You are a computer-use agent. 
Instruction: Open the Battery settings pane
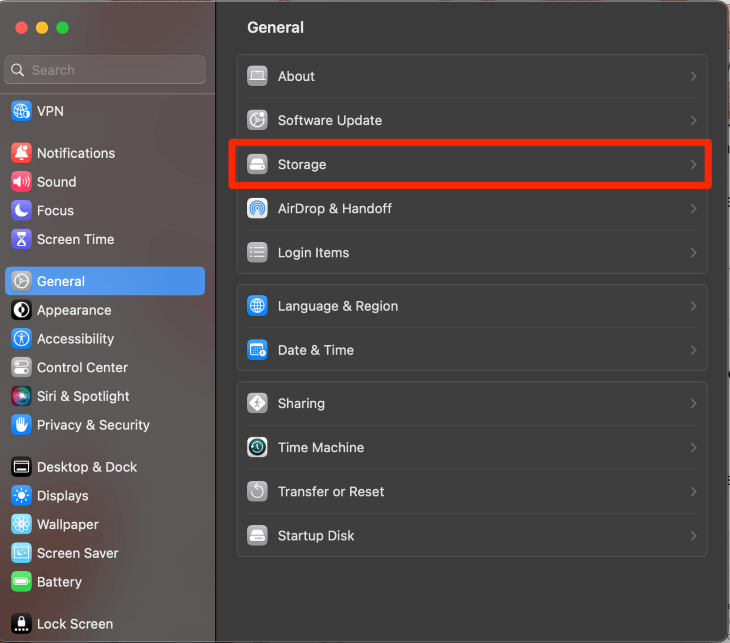(59, 581)
